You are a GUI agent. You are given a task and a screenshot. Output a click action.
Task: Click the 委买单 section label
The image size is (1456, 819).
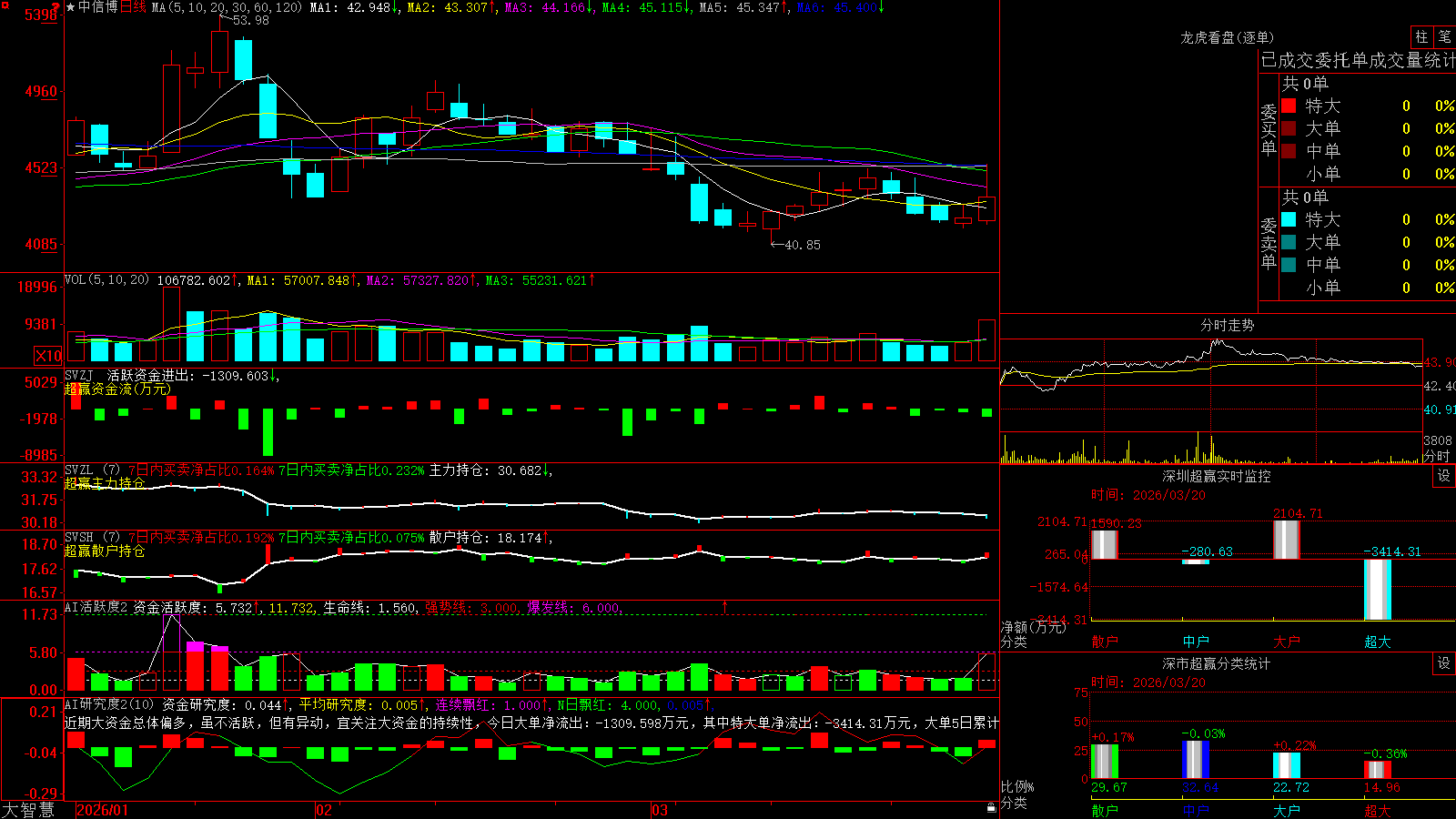tap(1269, 129)
